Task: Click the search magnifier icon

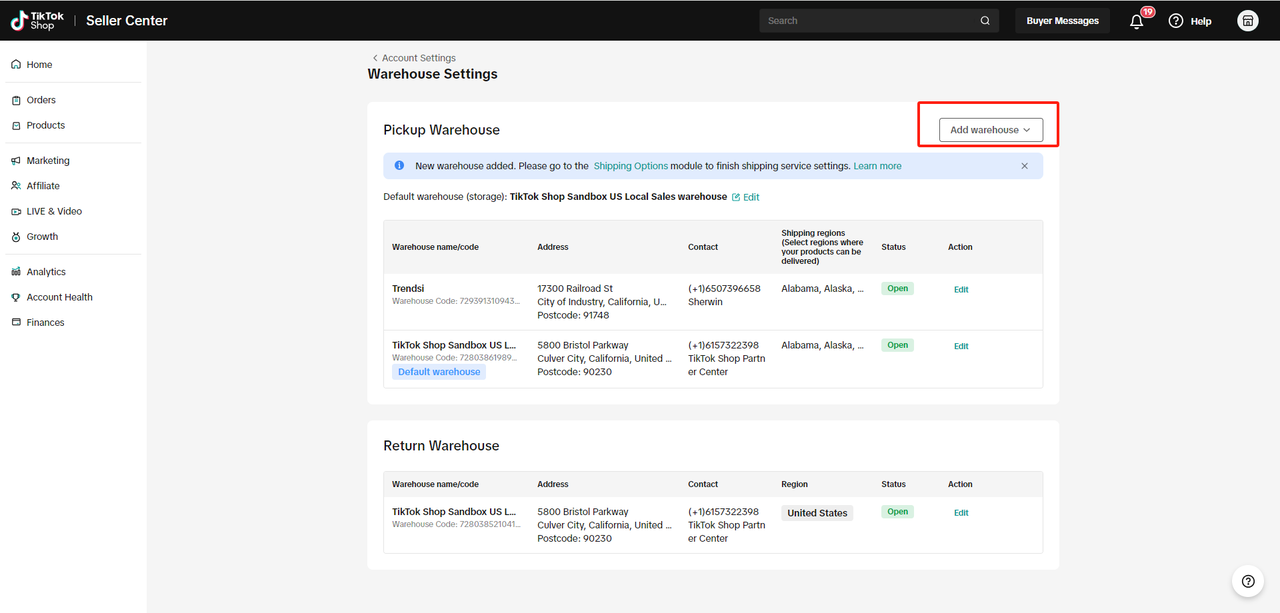Action: (985, 21)
